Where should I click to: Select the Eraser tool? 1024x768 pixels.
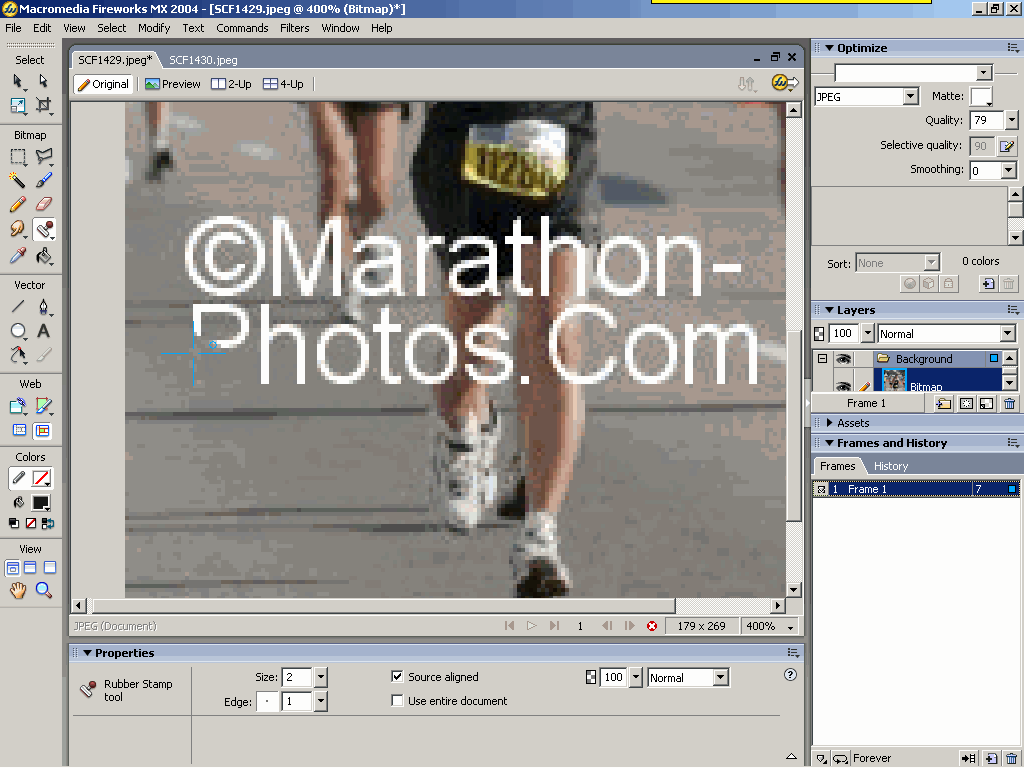(x=43, y=204)
